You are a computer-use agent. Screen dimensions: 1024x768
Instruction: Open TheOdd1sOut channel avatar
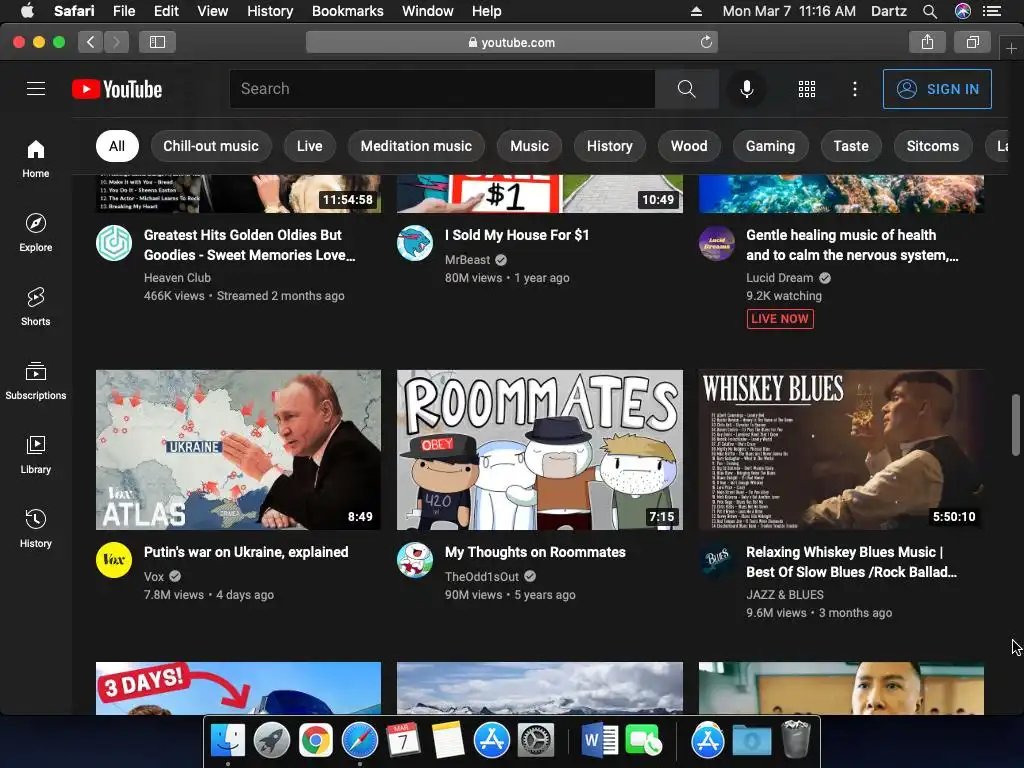tap(415, 560)
